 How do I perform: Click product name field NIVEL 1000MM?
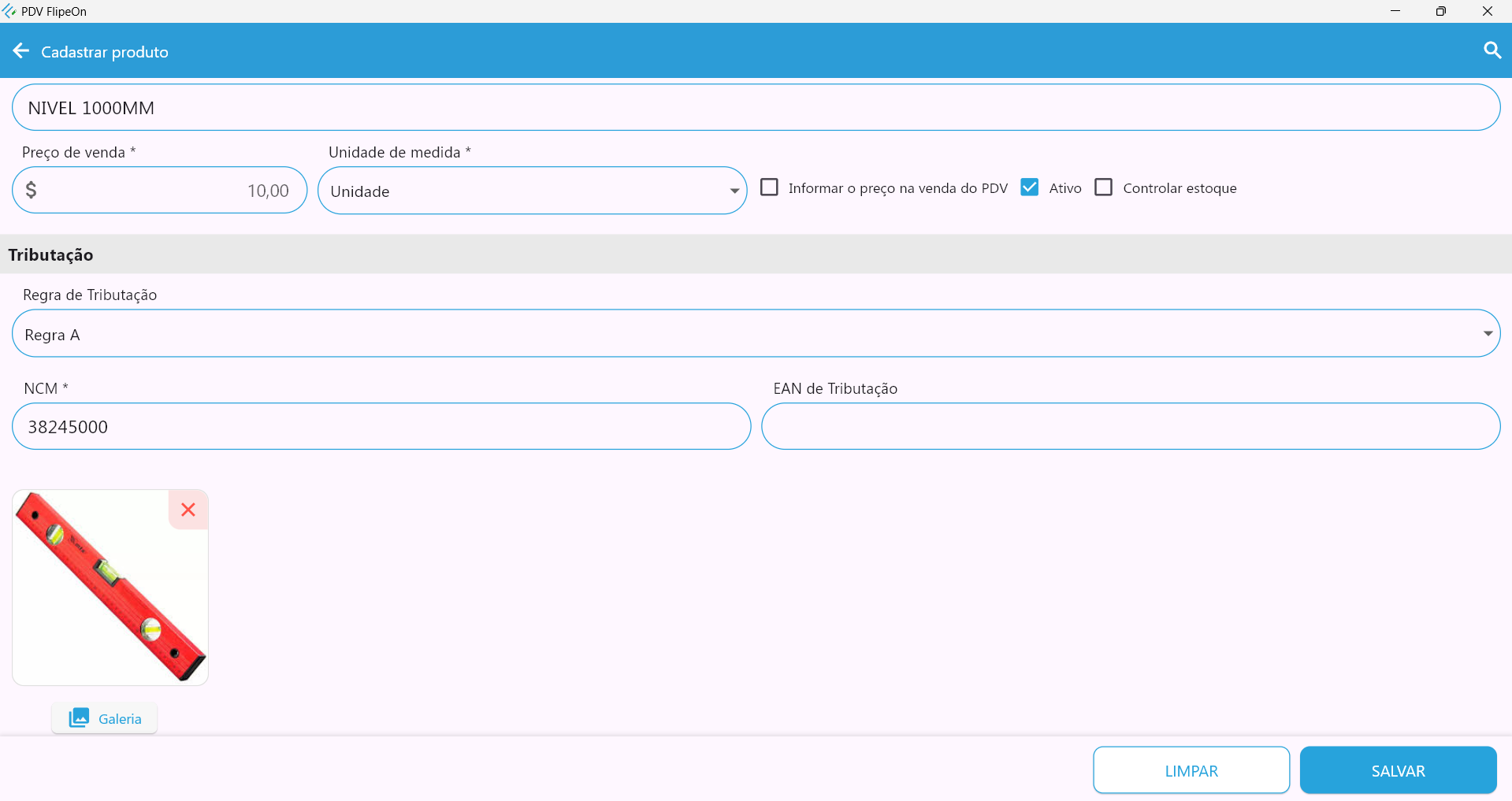[x=755, y=108]
